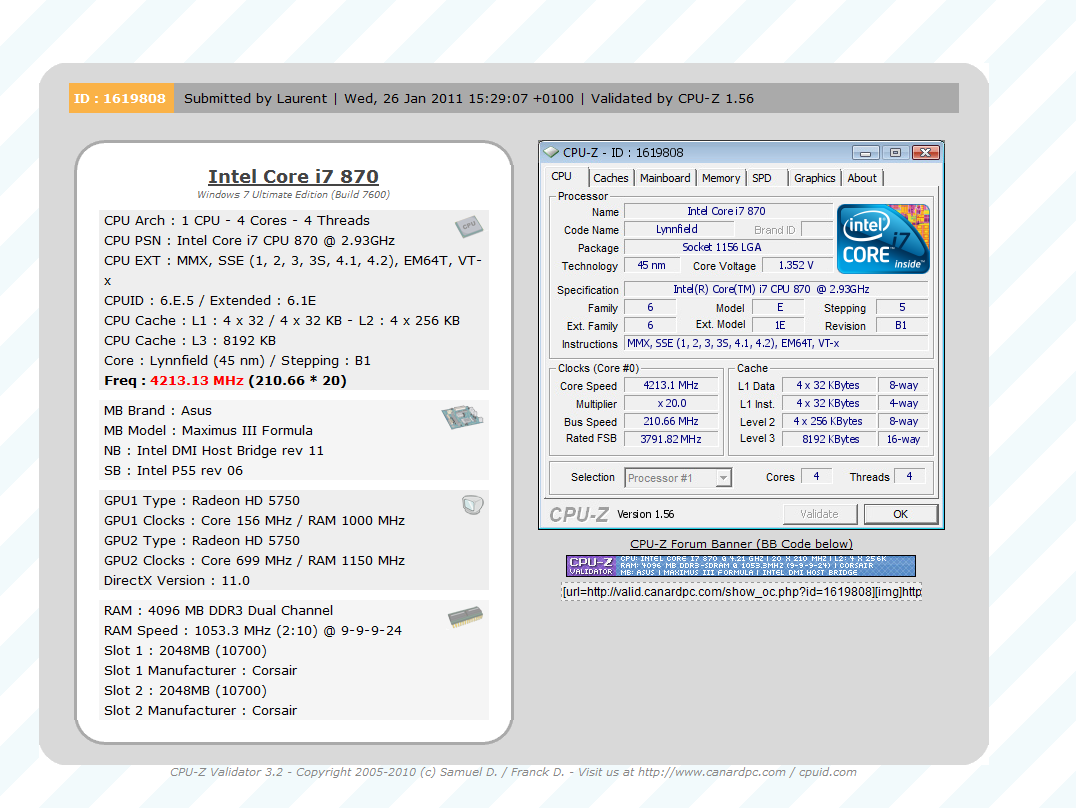
Task: Click the motherboard icon beside MB Brand
Action: (462, 417)
